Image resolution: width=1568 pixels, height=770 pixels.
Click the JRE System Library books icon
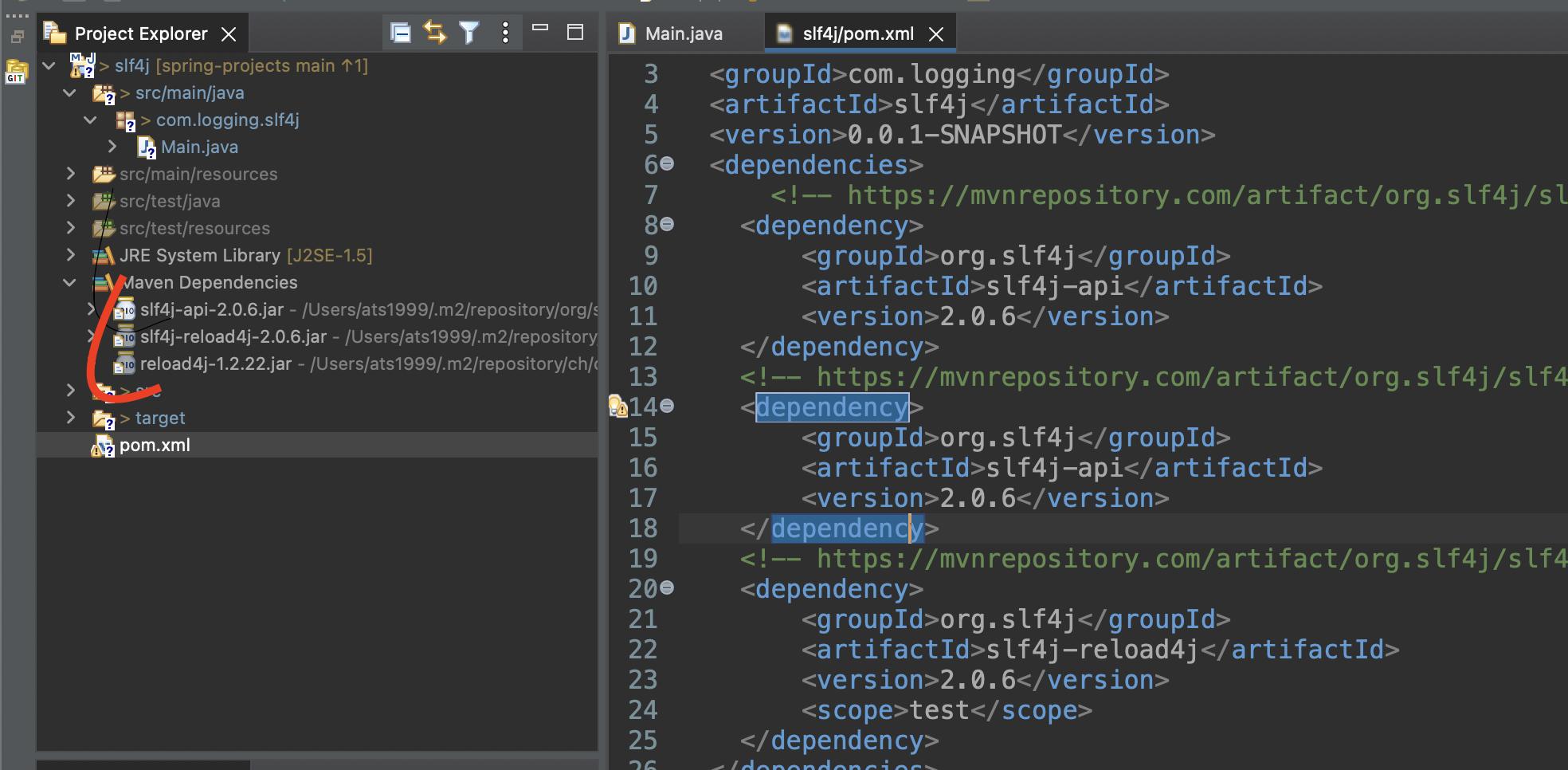104,256
